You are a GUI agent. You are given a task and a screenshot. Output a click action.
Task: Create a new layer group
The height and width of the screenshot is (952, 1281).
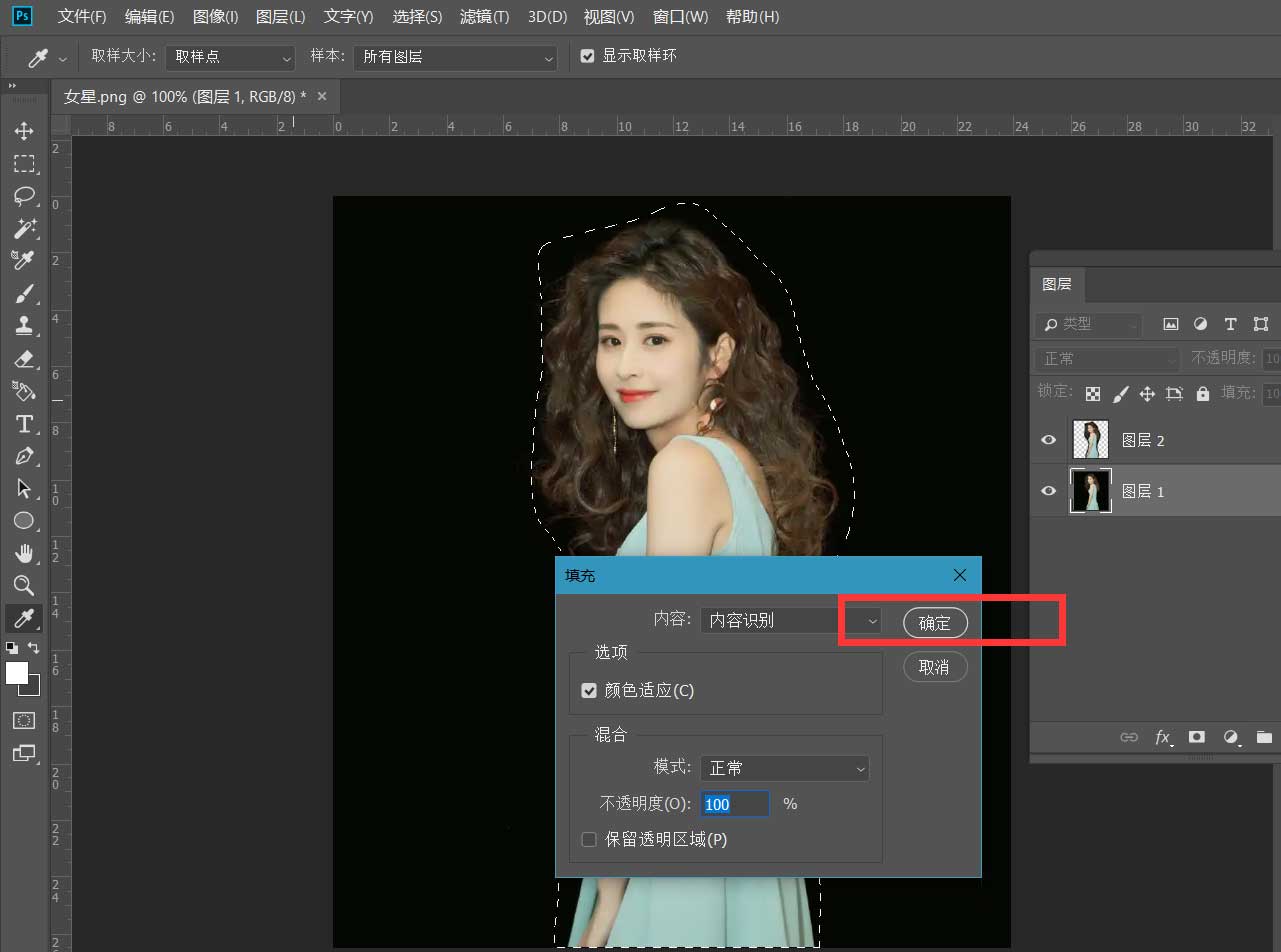(x=1264, y=737)
